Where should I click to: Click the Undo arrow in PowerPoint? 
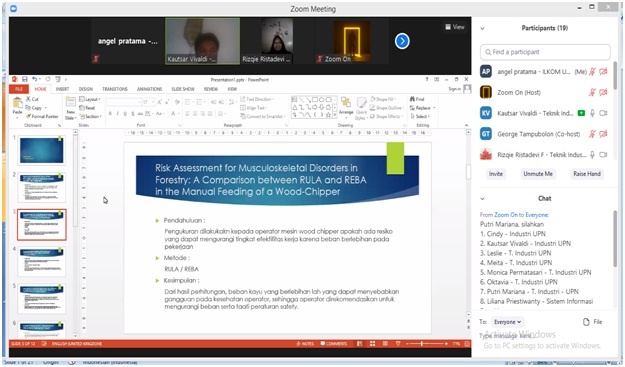tap(34, 79)
